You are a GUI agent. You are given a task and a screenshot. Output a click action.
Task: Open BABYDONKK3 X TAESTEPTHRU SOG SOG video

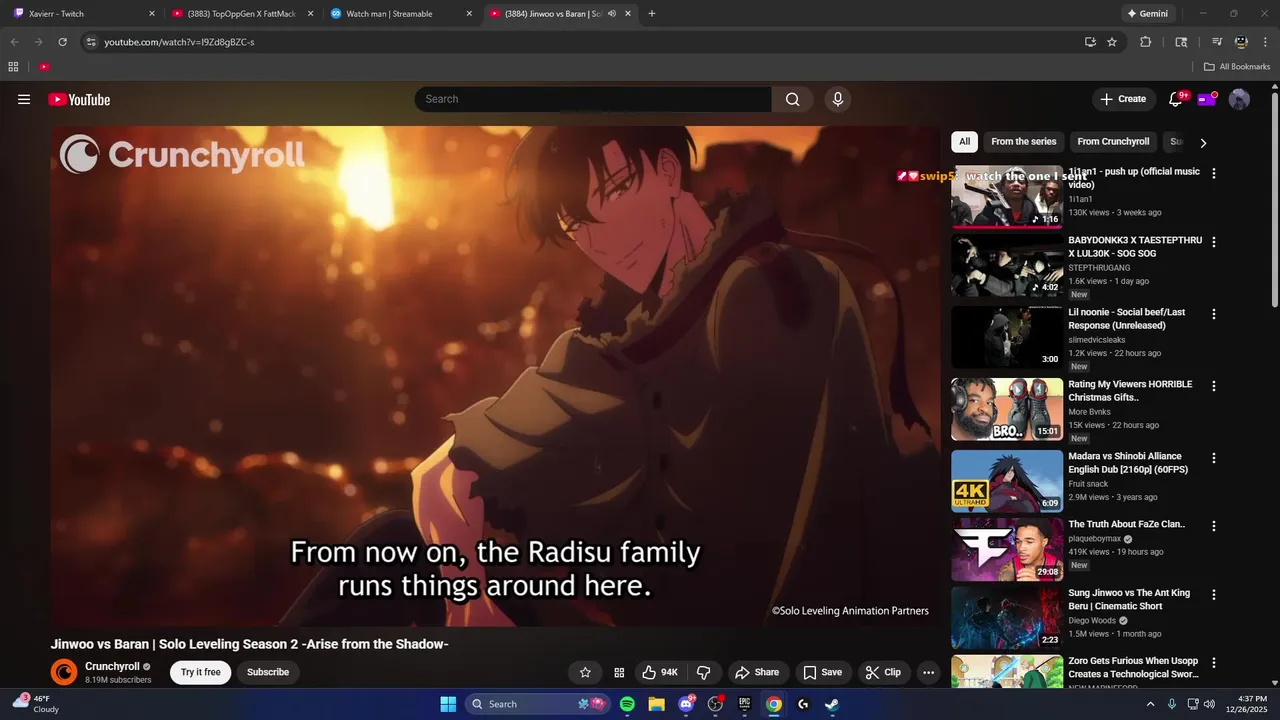1135,247
